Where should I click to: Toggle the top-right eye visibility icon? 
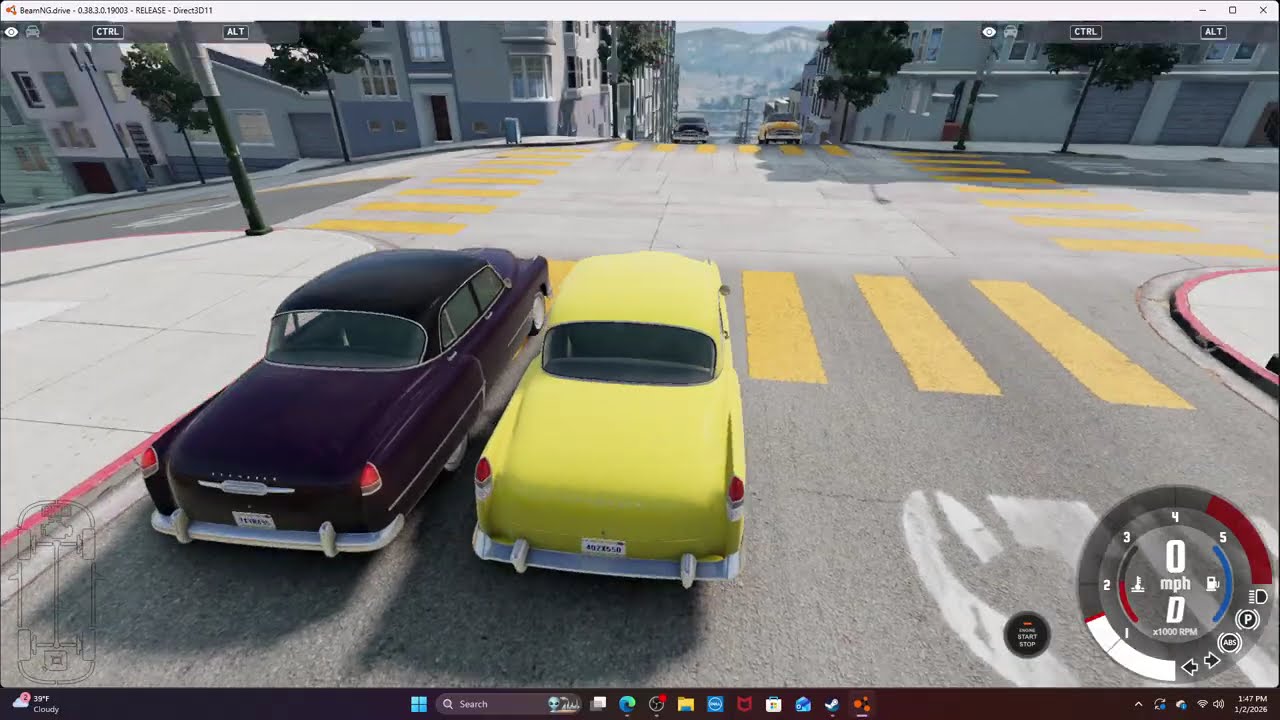click(x=989, y=32)
